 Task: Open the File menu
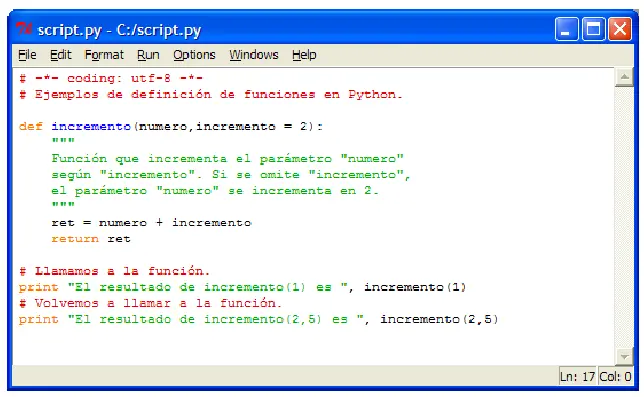(27, 55)
